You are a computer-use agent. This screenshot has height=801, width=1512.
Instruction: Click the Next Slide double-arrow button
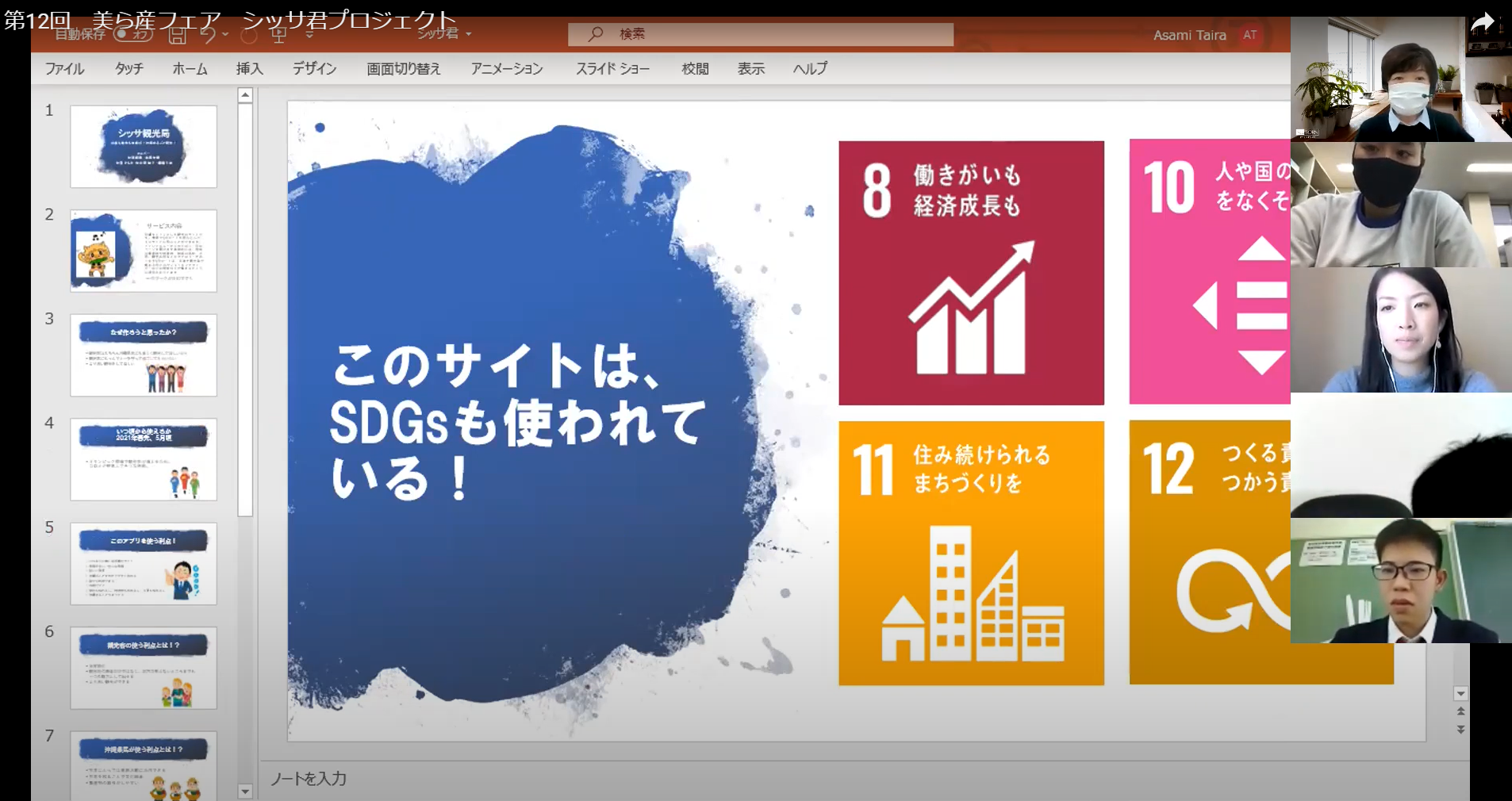(1460, 730)
